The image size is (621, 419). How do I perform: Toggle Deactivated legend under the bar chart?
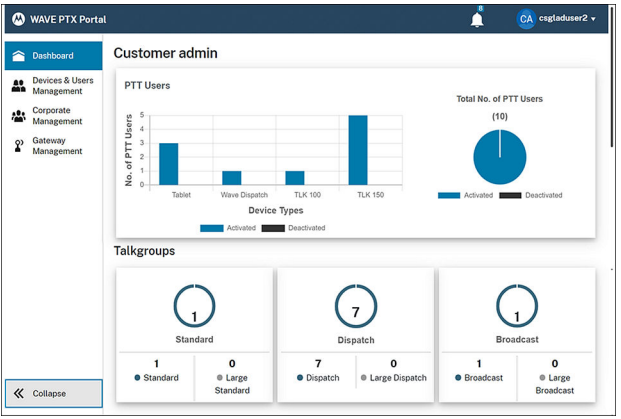click(293, 228)
